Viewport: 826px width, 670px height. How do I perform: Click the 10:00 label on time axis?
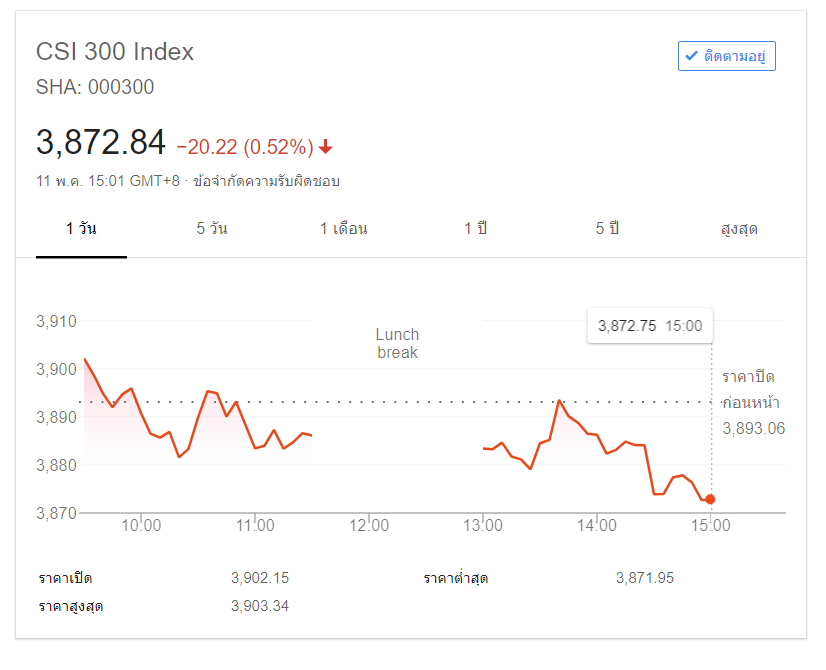tap(141, 525)
